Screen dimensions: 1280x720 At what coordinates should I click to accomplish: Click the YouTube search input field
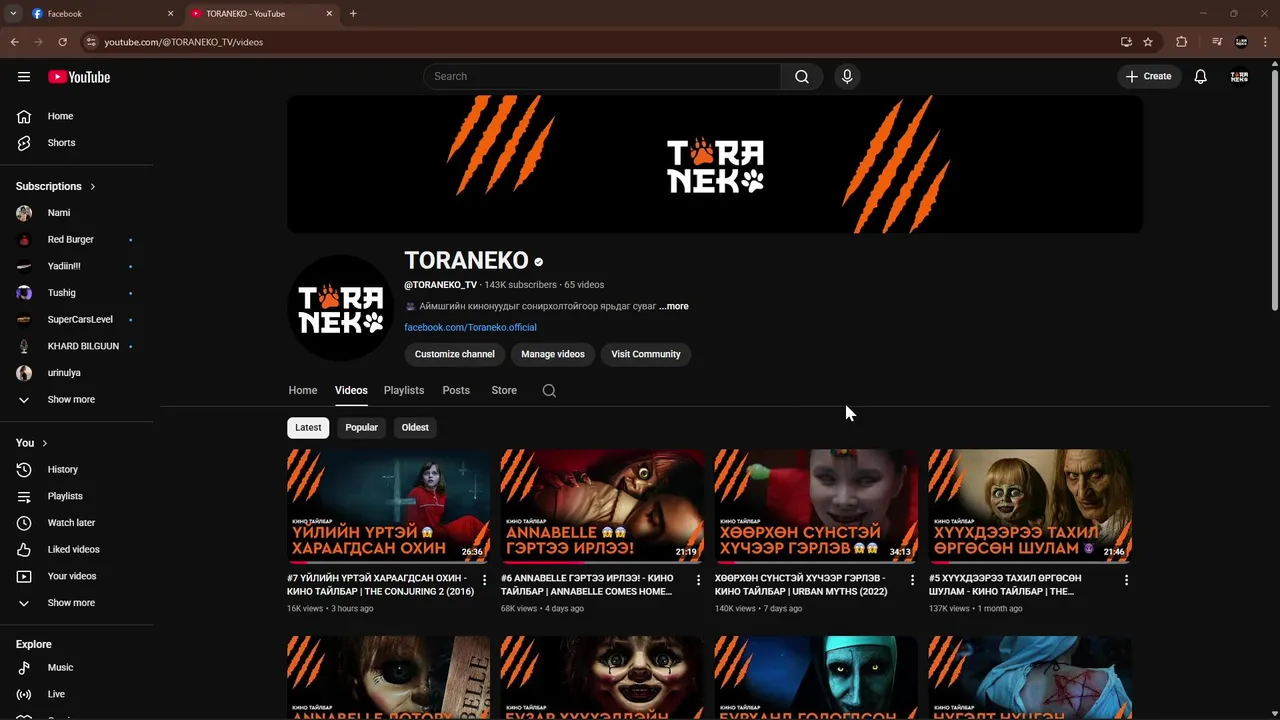(603, 77)
